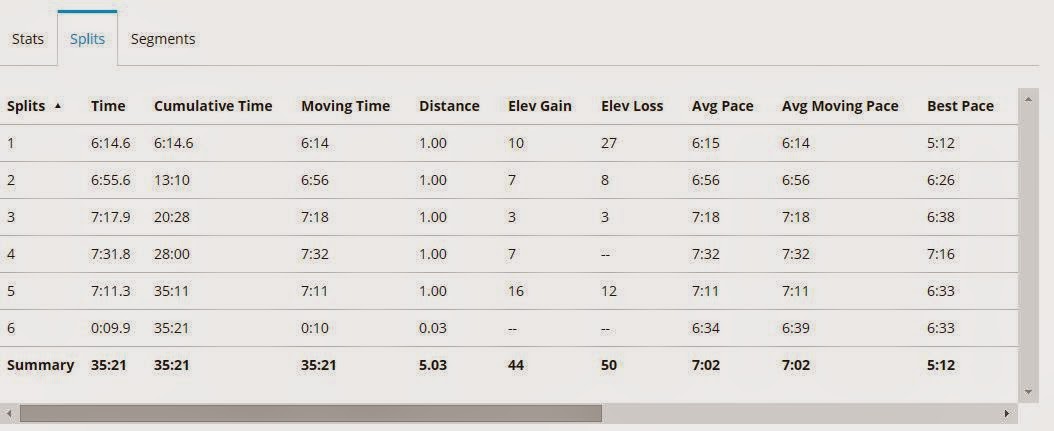Screen dimensions: 1054x431
Task: Switch to the Stats tab
Action: tap(28, 39)
